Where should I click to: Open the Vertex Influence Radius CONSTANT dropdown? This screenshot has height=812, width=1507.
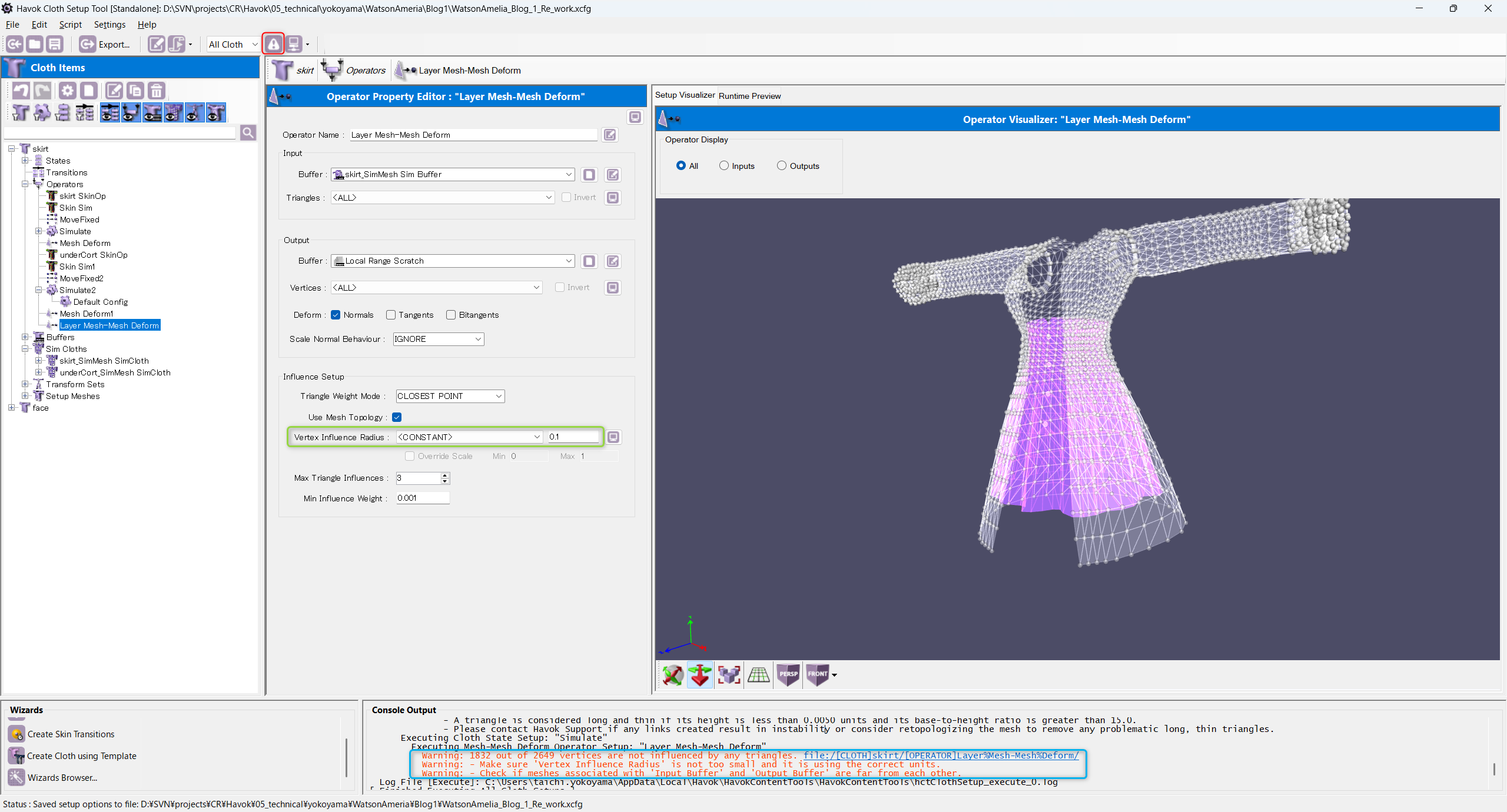(470, 437)
